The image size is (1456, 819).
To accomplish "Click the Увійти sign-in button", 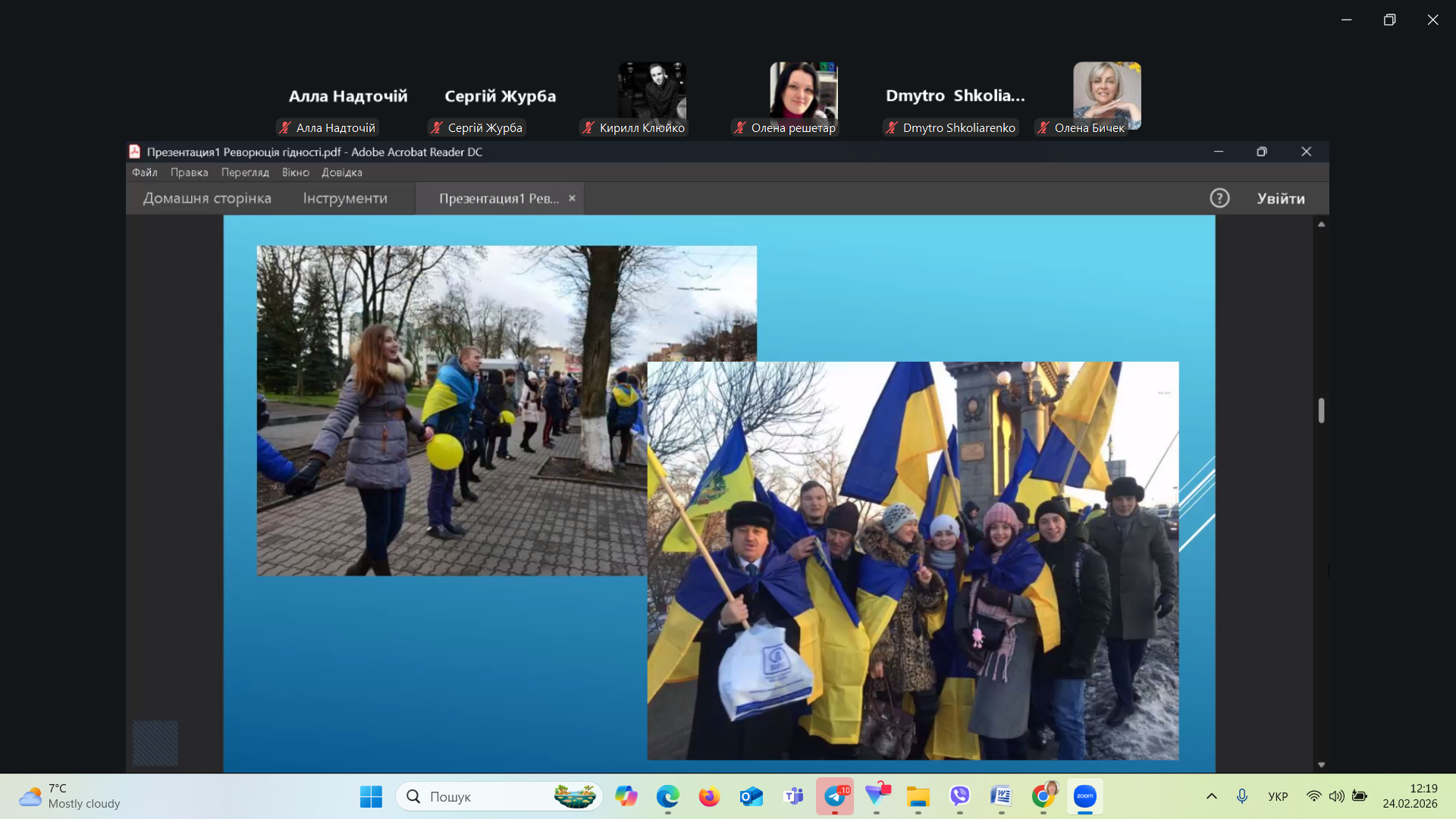I will click(1281, 198).
